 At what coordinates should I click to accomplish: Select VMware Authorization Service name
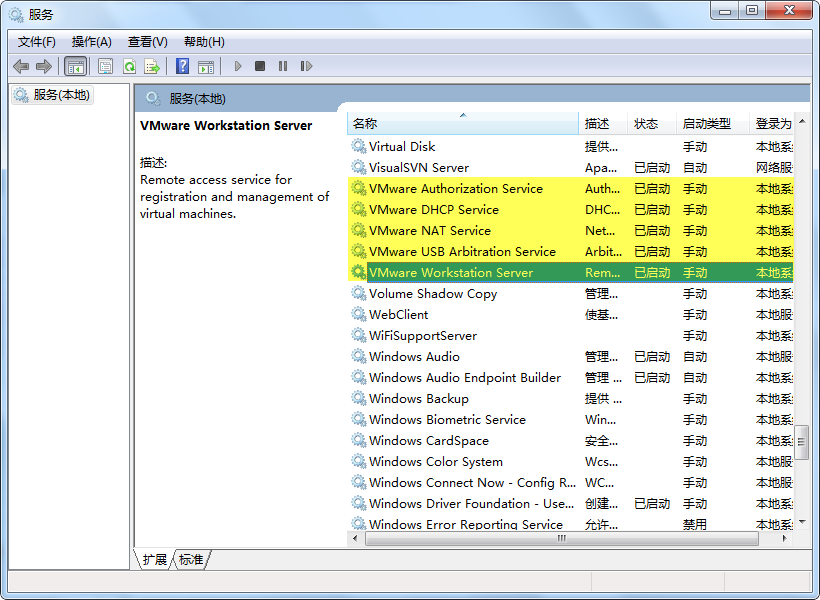tap(455, 188)
